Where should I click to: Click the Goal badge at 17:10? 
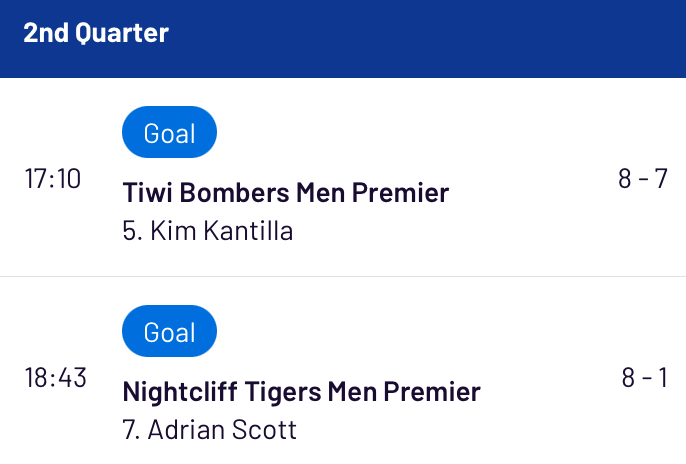click(x=169, y=132)
